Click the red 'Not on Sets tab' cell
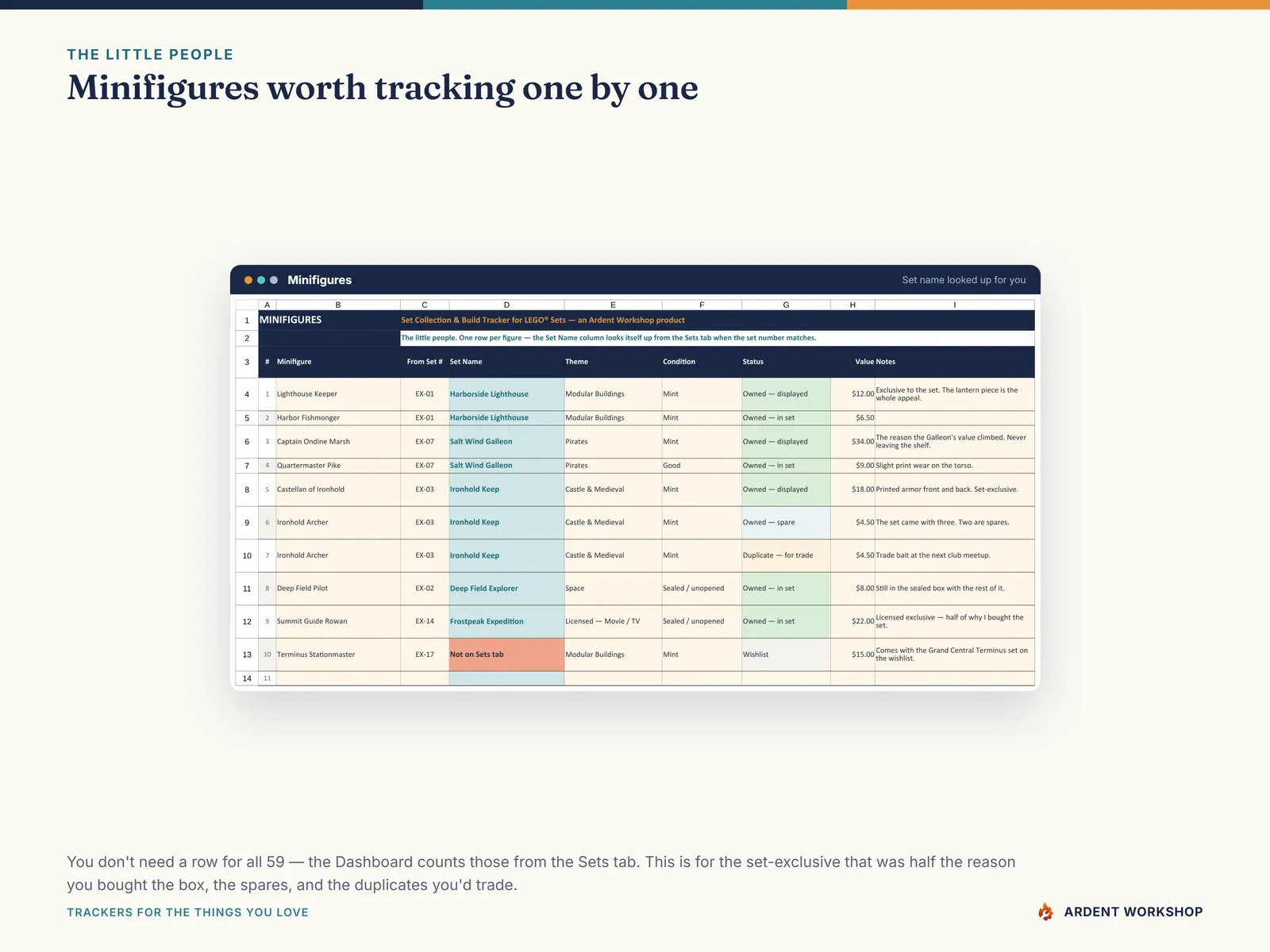This screenshot has height=952, width=1270. click(x=506, y=654)
